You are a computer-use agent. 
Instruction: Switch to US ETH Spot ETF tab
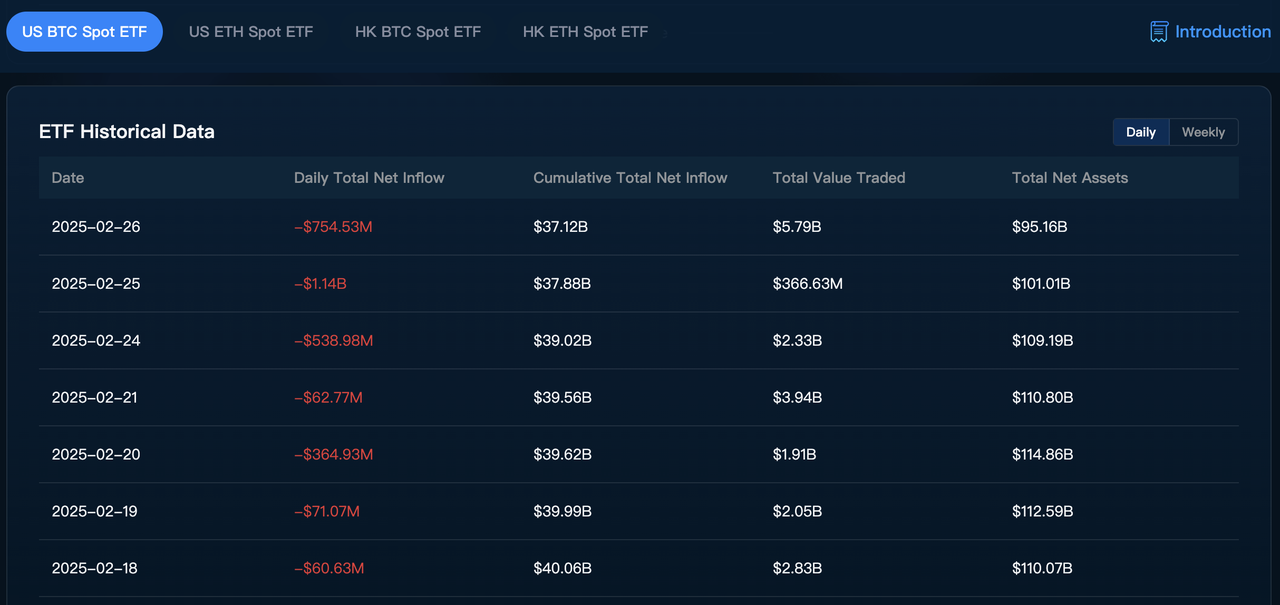point(251,32)
